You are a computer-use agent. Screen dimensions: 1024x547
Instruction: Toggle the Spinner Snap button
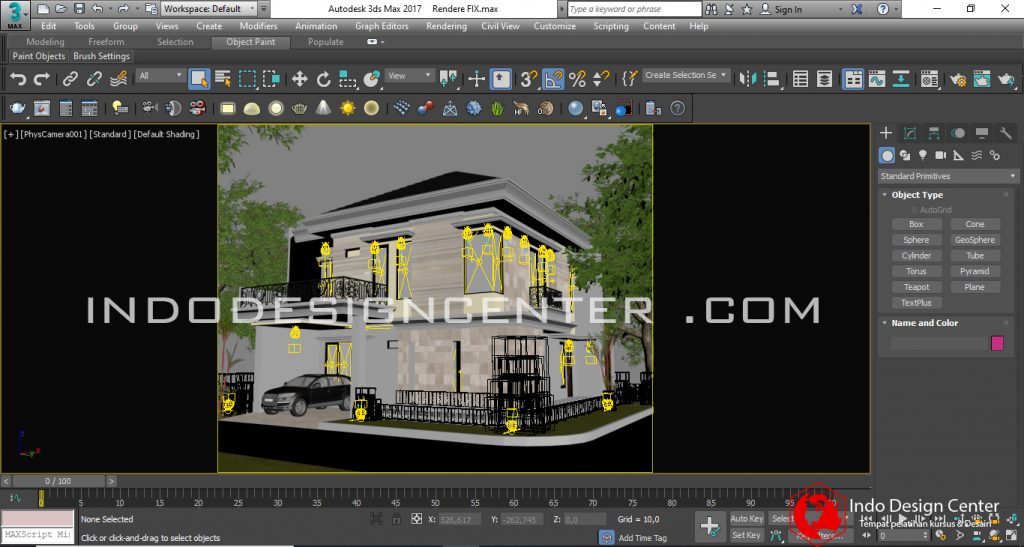[601, 79]
